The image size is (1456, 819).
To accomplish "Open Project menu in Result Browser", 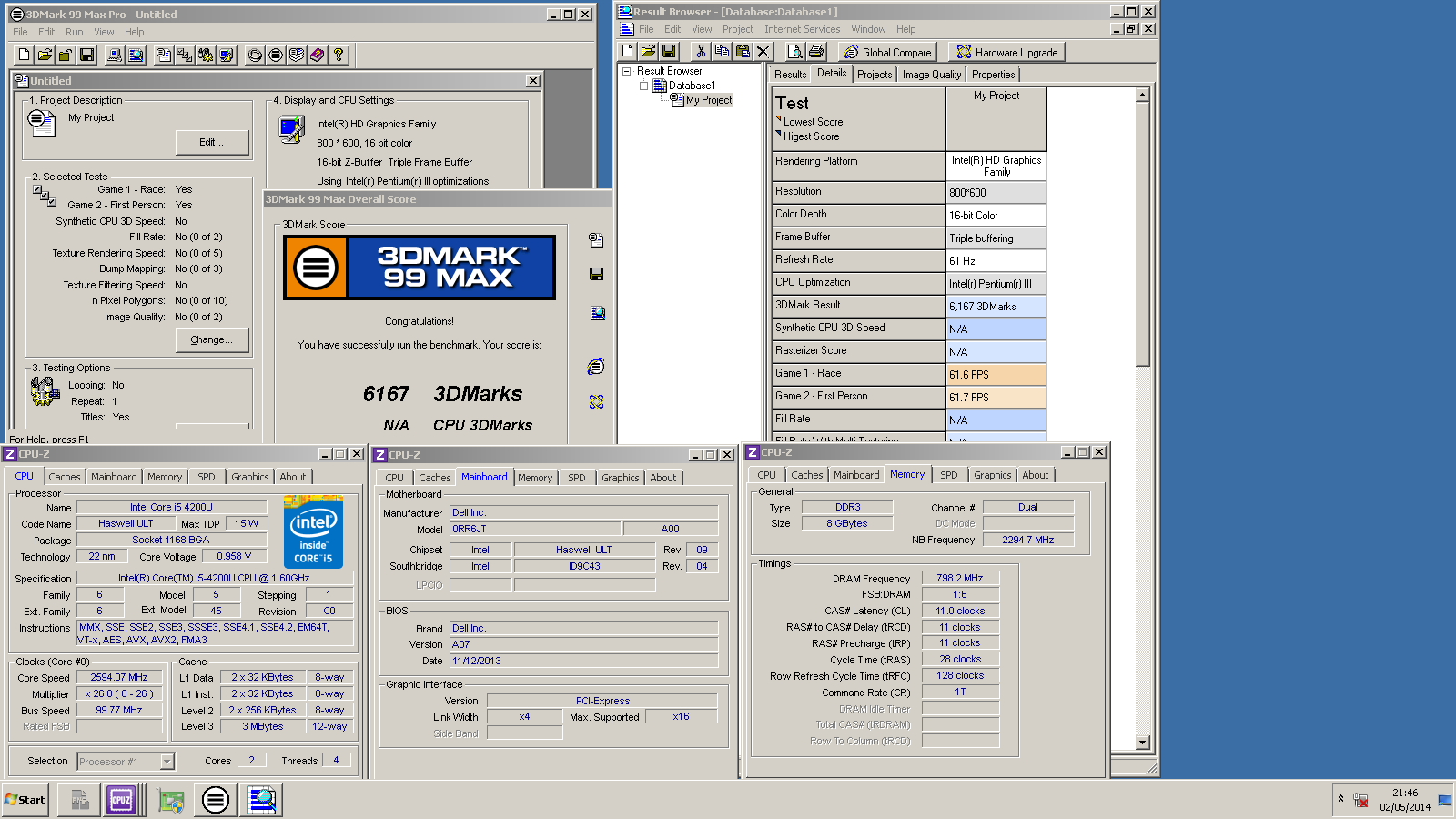I will 738,29.
